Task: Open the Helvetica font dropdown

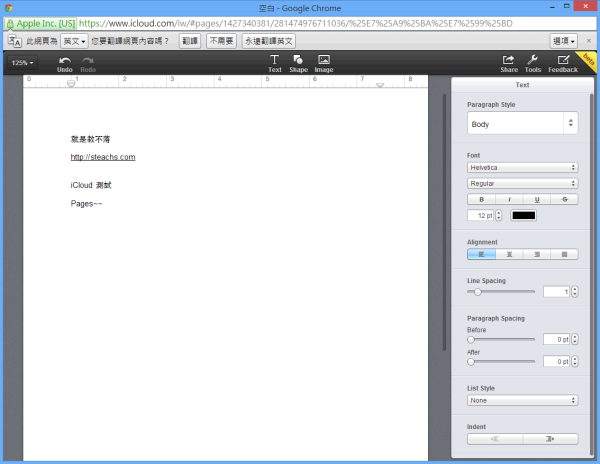Action: (522, 168)
